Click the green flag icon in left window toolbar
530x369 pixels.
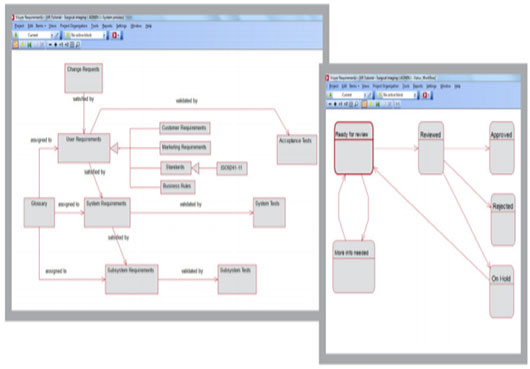pos(29,45)
